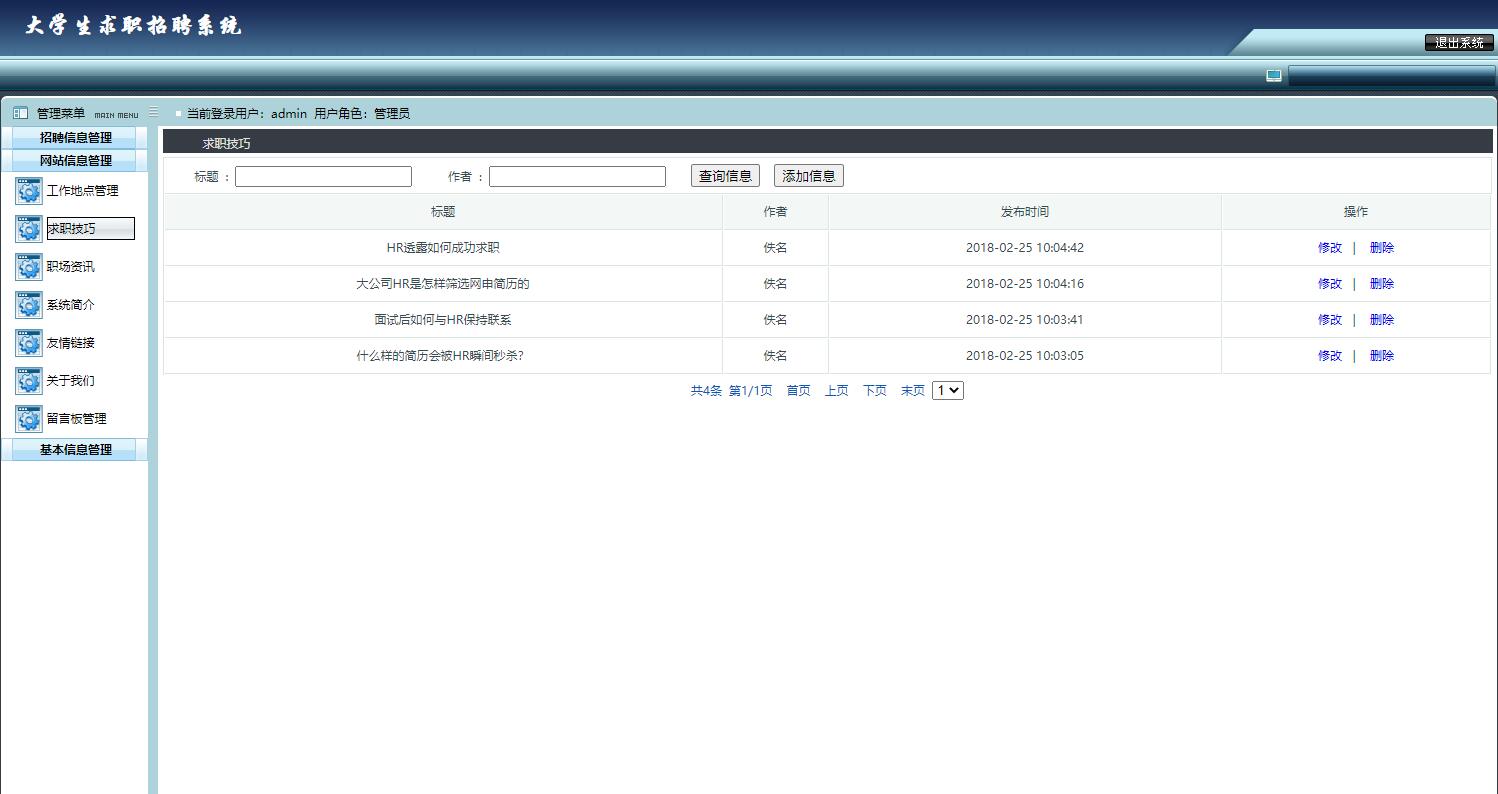Expand the 基本信息管理 menu section

tap(75, 450)
